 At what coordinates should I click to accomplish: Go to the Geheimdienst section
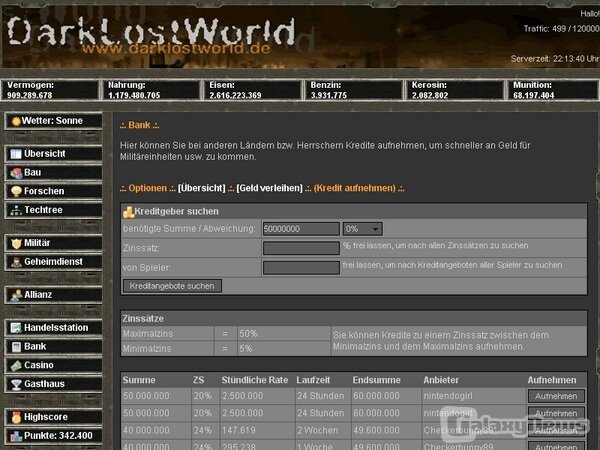pyautogui.click(x=54, y=262)
